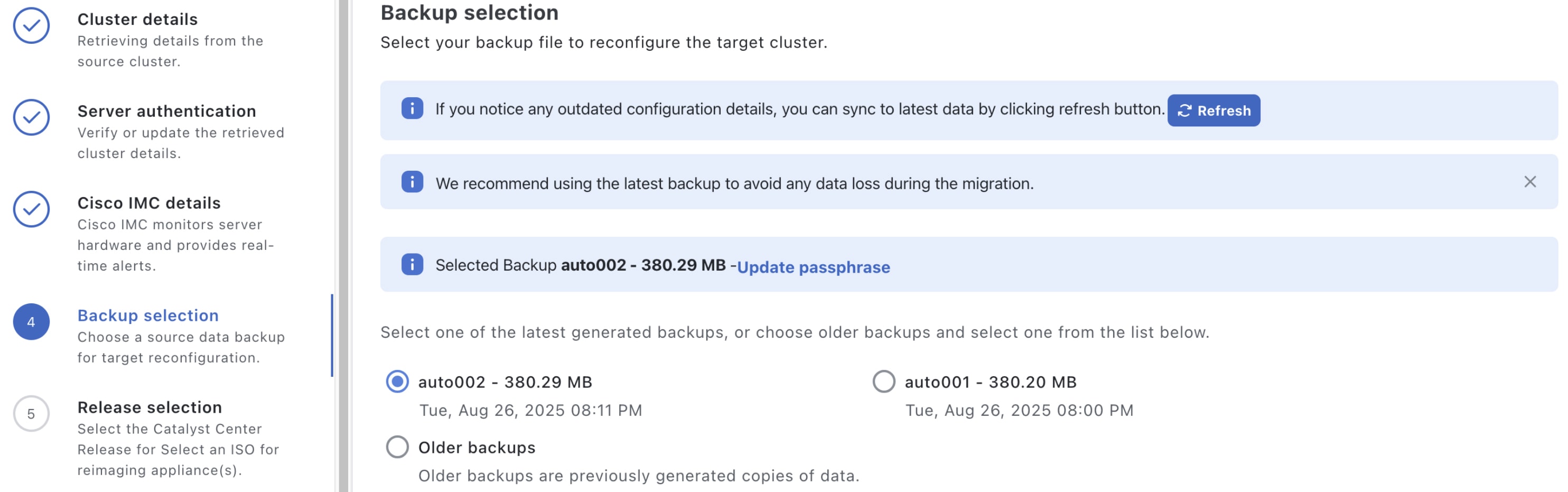Click the info icon beside latest backup recommendation
Image resolution: width=1568 pixels, height=492 pixels.
(x=412, y=182)
